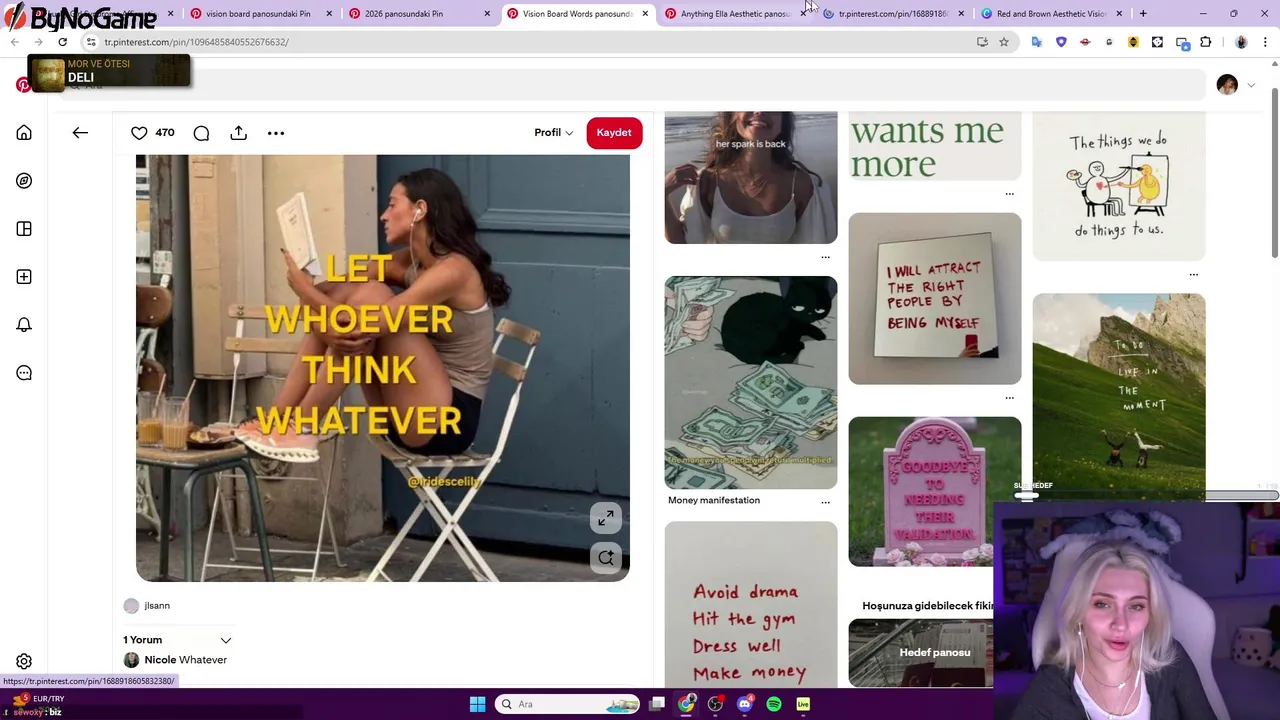Reload the page in Chrome
Screen dimensions: 1280x720
(62, 42)
